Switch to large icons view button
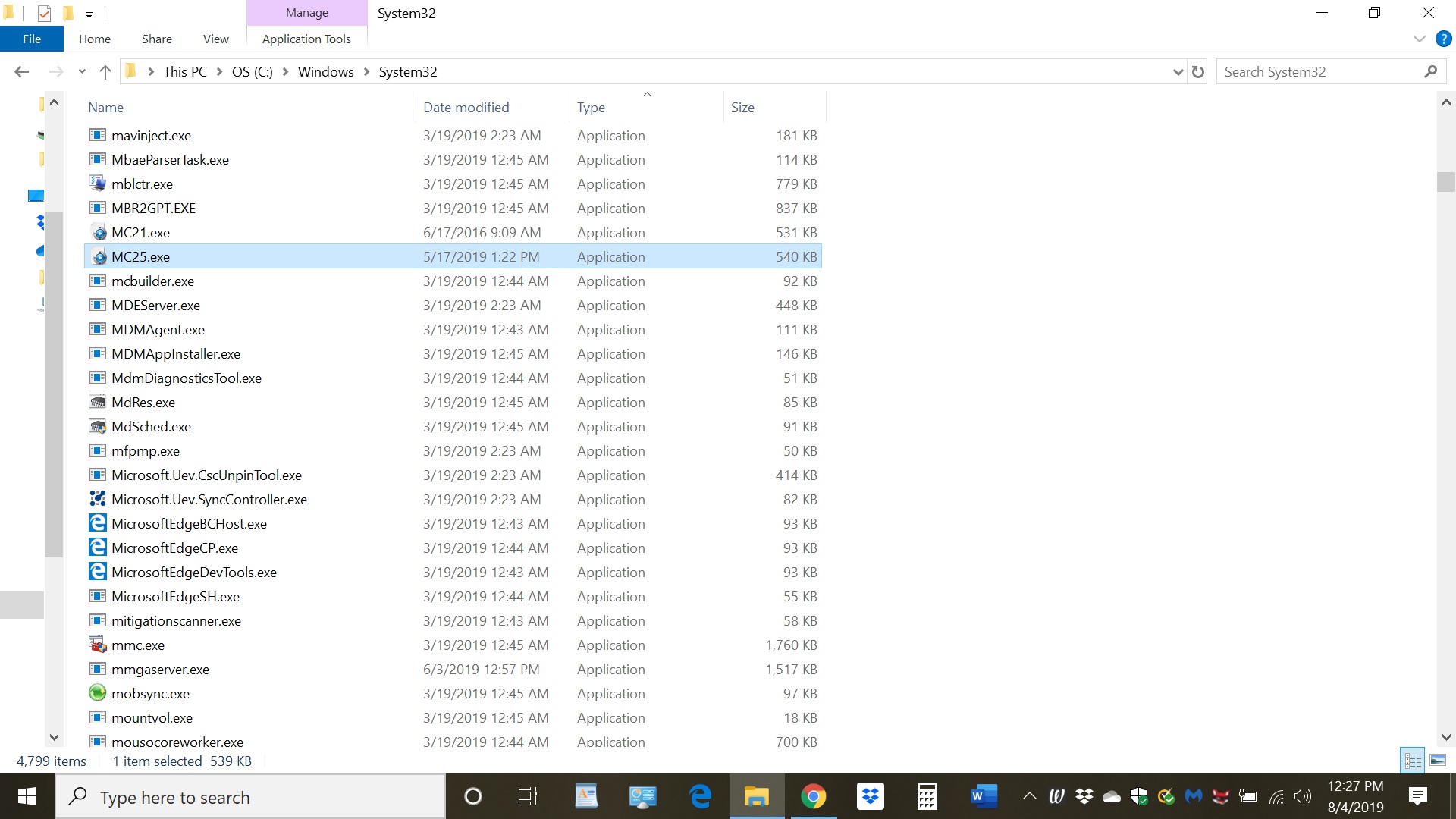1456x819 pixels. tap(1438, 760)
